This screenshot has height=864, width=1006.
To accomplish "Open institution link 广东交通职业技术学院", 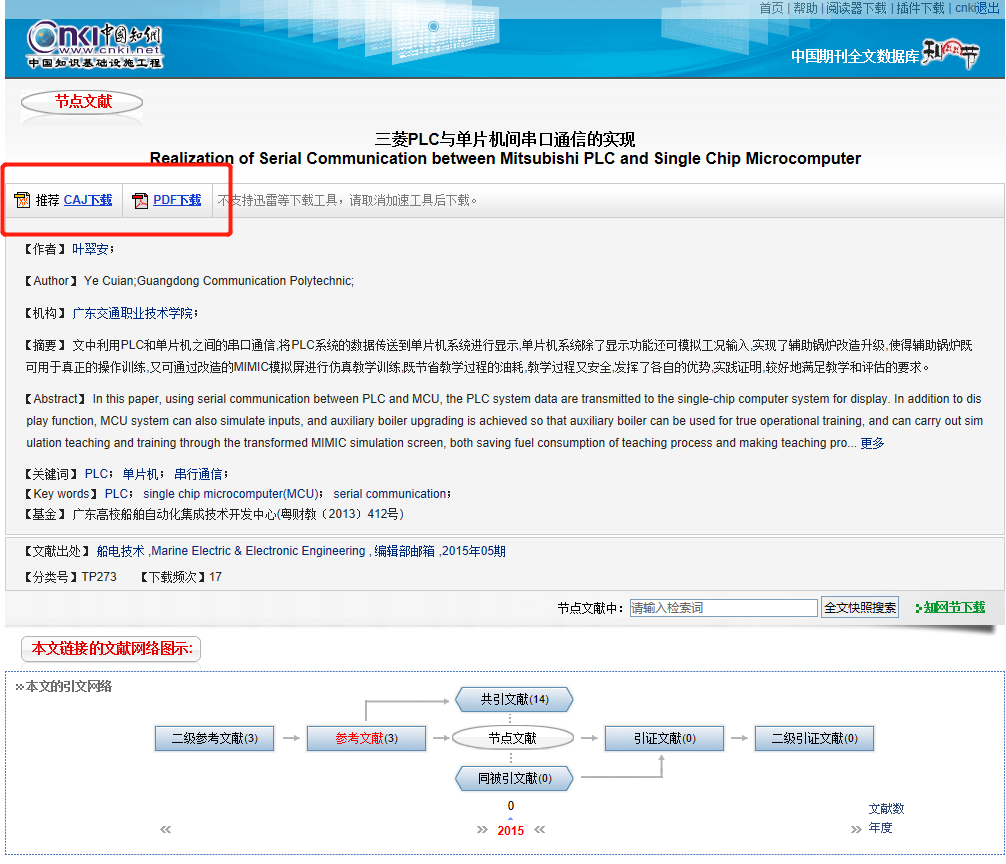I will pos(133,313).
